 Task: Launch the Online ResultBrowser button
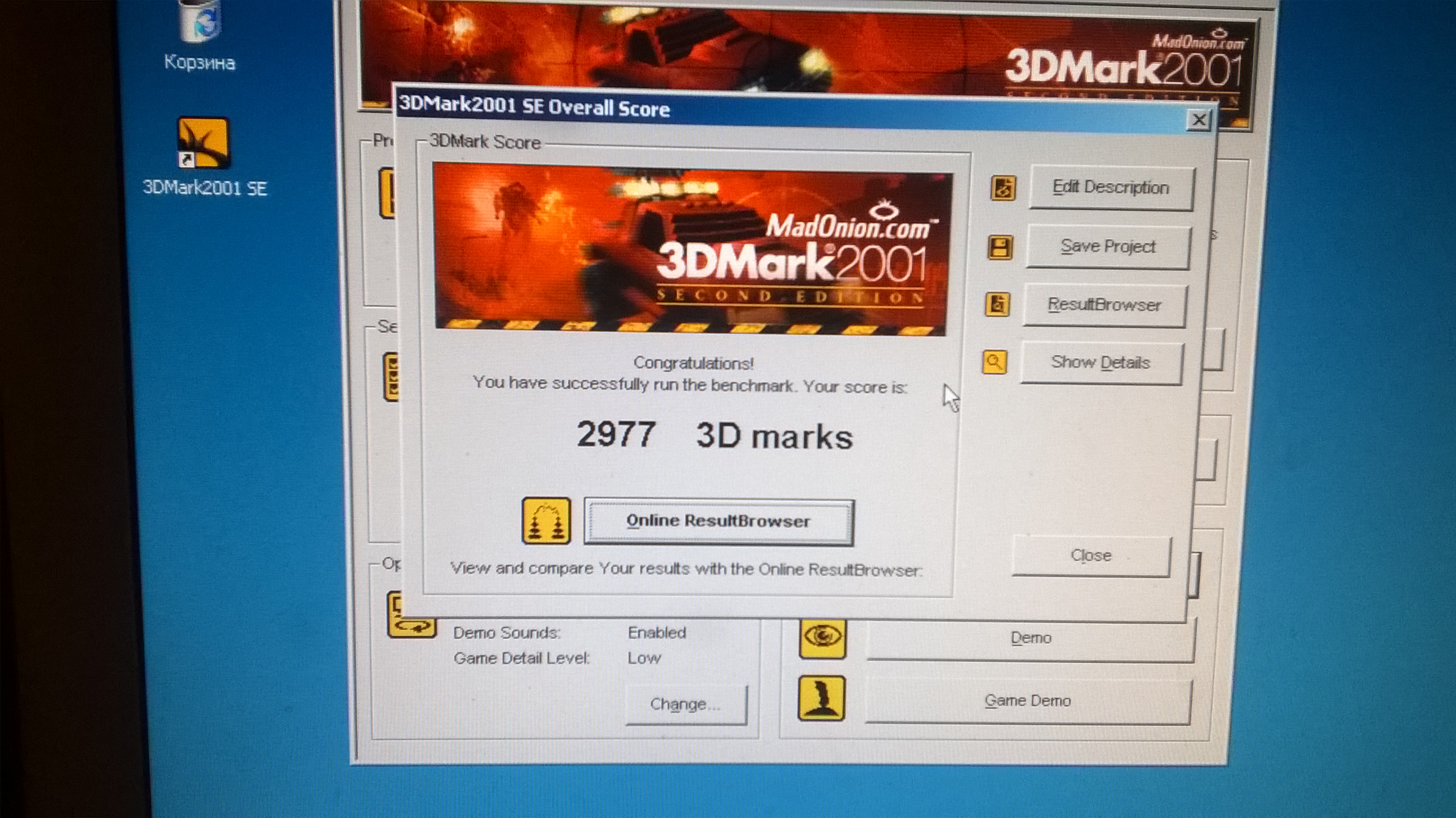click(x=718, y=521)
